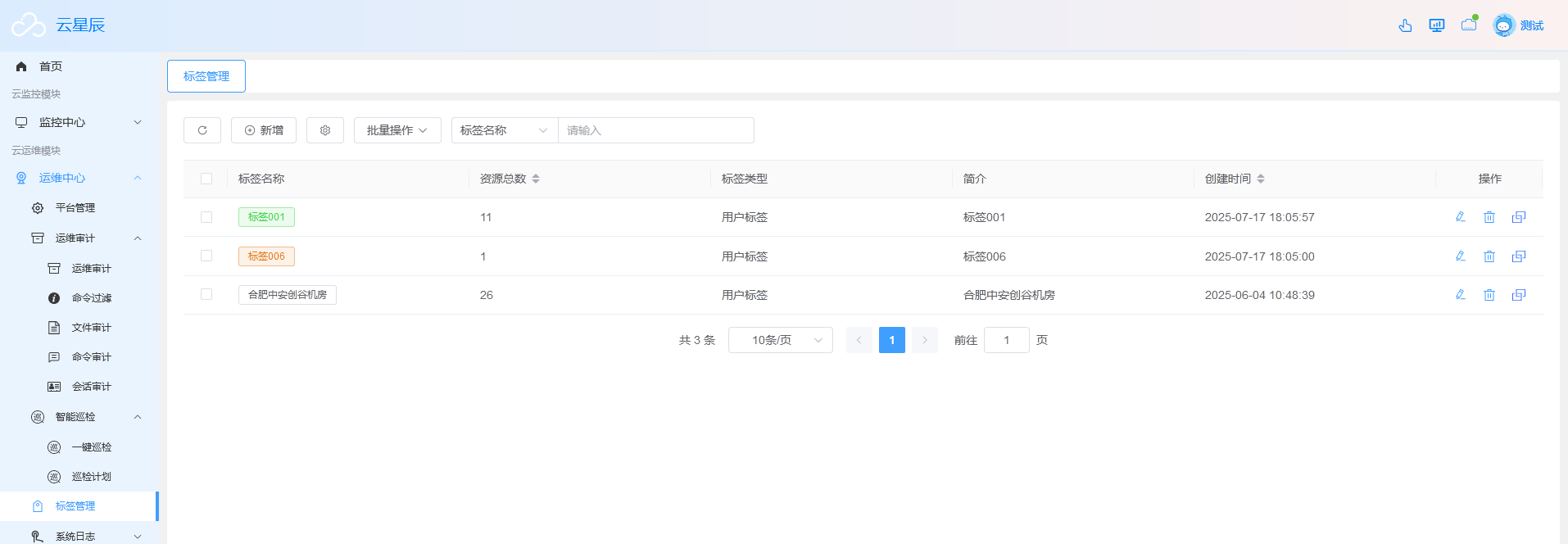The height and width of the screenshot is (544, 1568).
Task: Open 一键巡检 in sidebar
Action: coord(79,447)
